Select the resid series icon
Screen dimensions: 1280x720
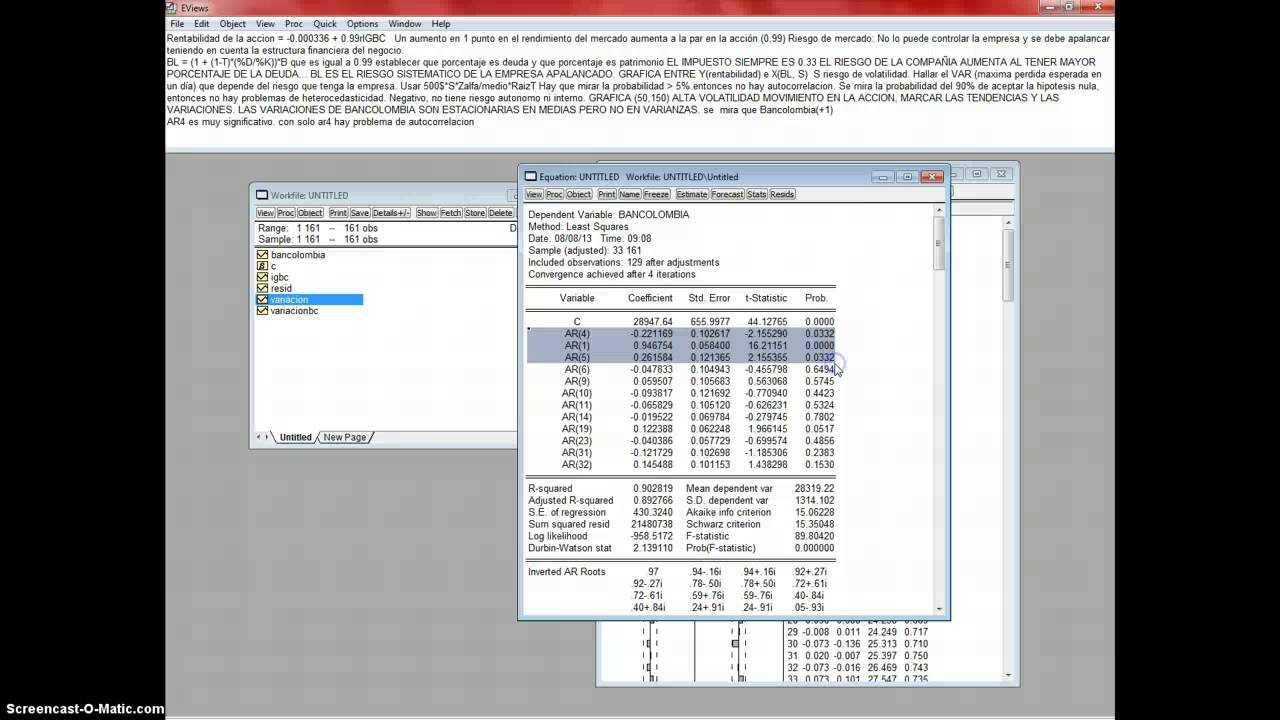click(262, 288)
